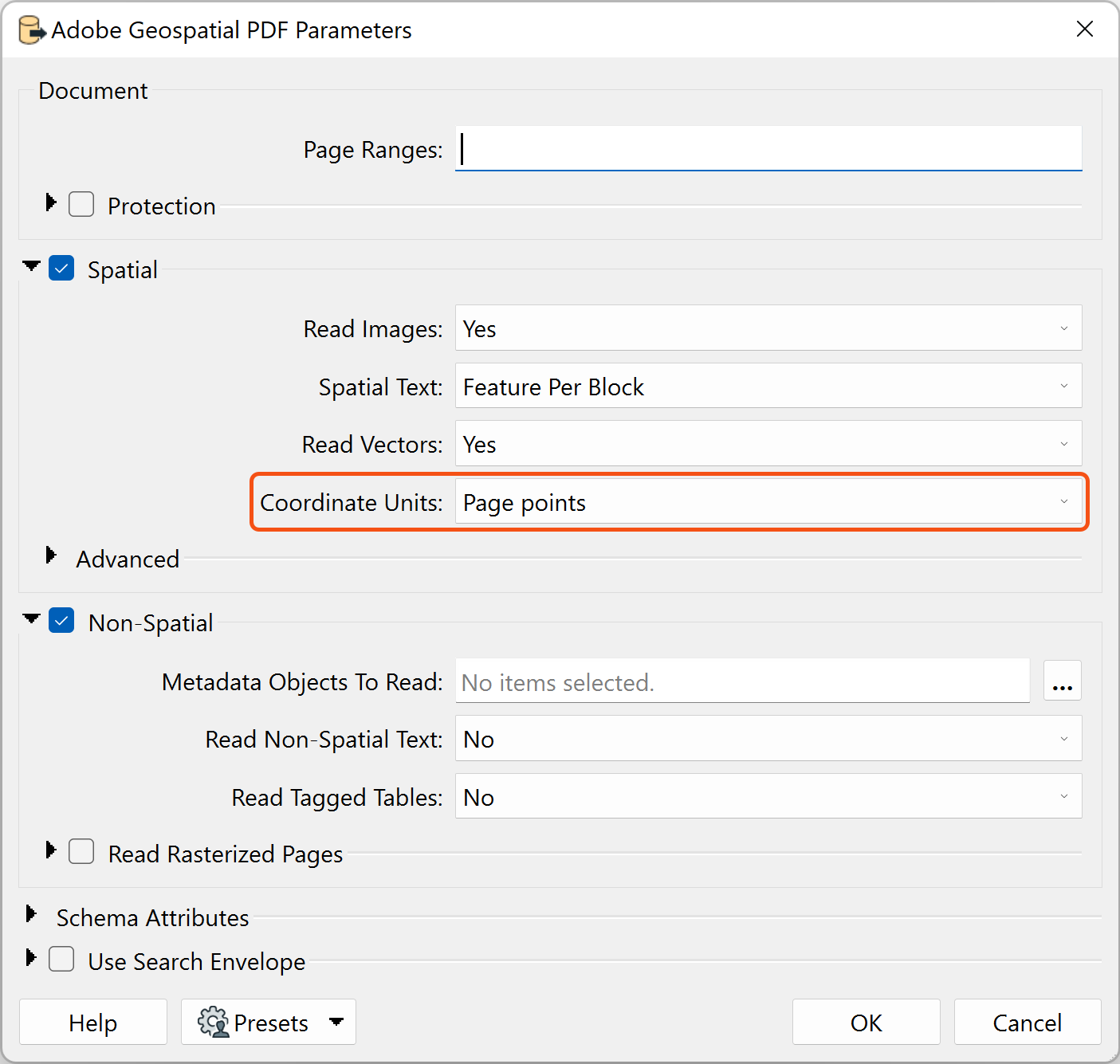Click the Coordinate Units label text
The image size is (1120, 1064).
coord(352,502)
